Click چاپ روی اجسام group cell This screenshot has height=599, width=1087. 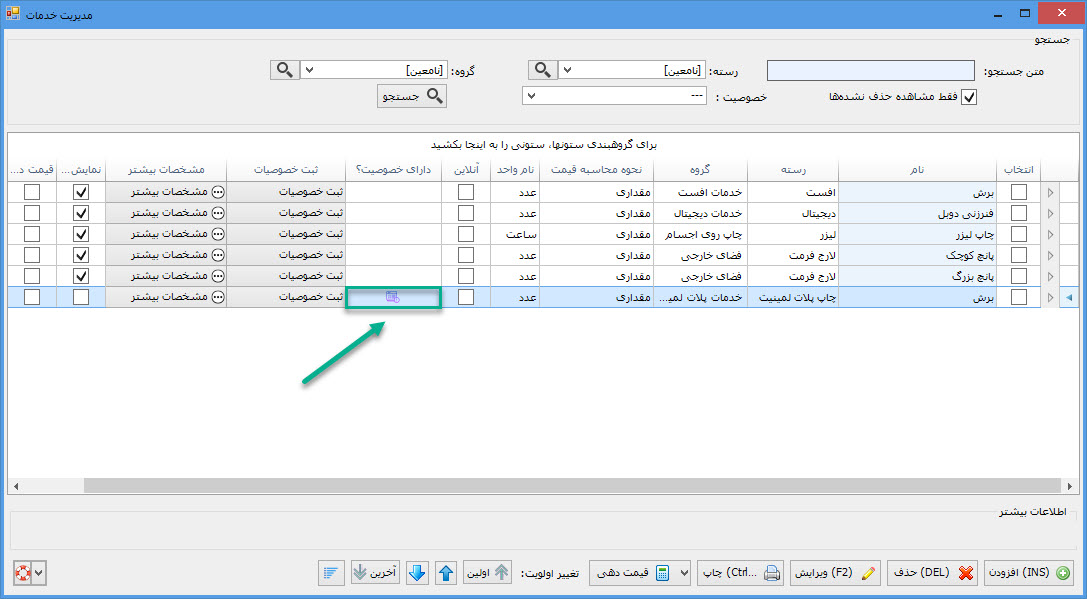(700, 234)
